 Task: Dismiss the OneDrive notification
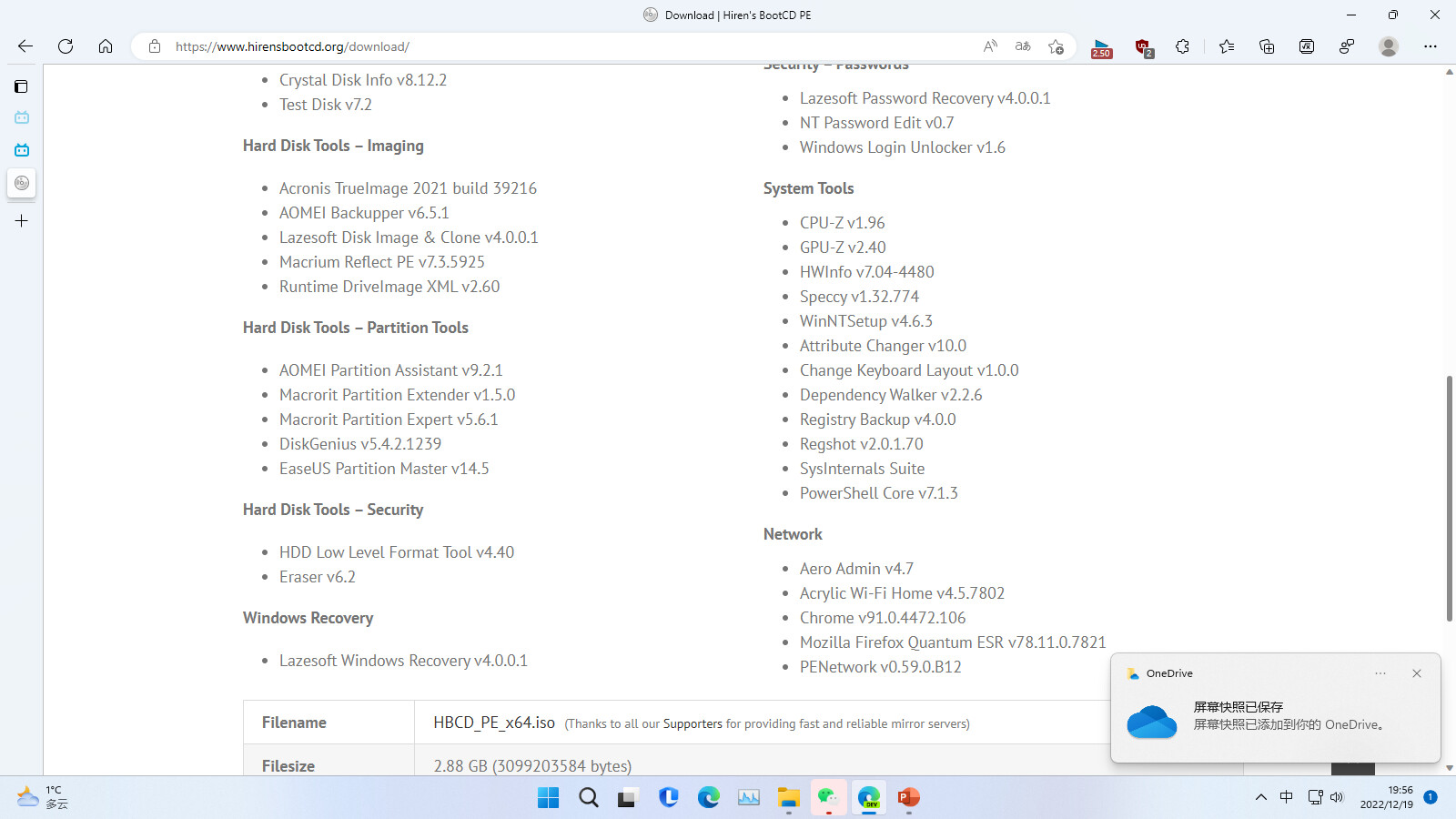(x=1417, y=673)
